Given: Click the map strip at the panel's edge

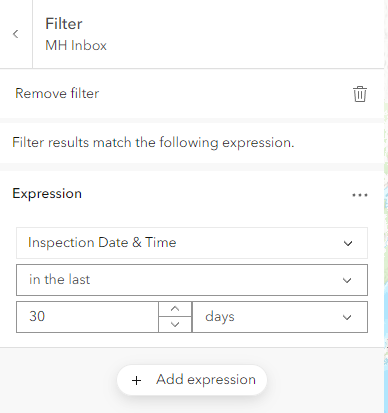Looking at the screenshot, I should tap(386, 207).
